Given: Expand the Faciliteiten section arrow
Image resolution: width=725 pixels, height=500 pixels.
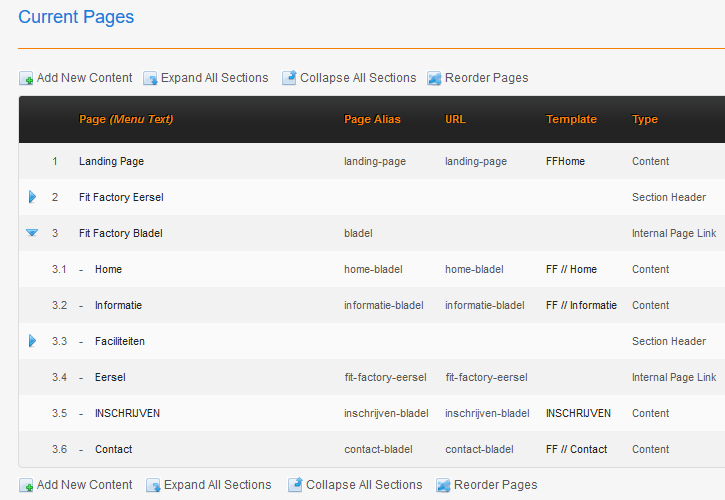Looking at the screenshot, I should pos(32,341).
